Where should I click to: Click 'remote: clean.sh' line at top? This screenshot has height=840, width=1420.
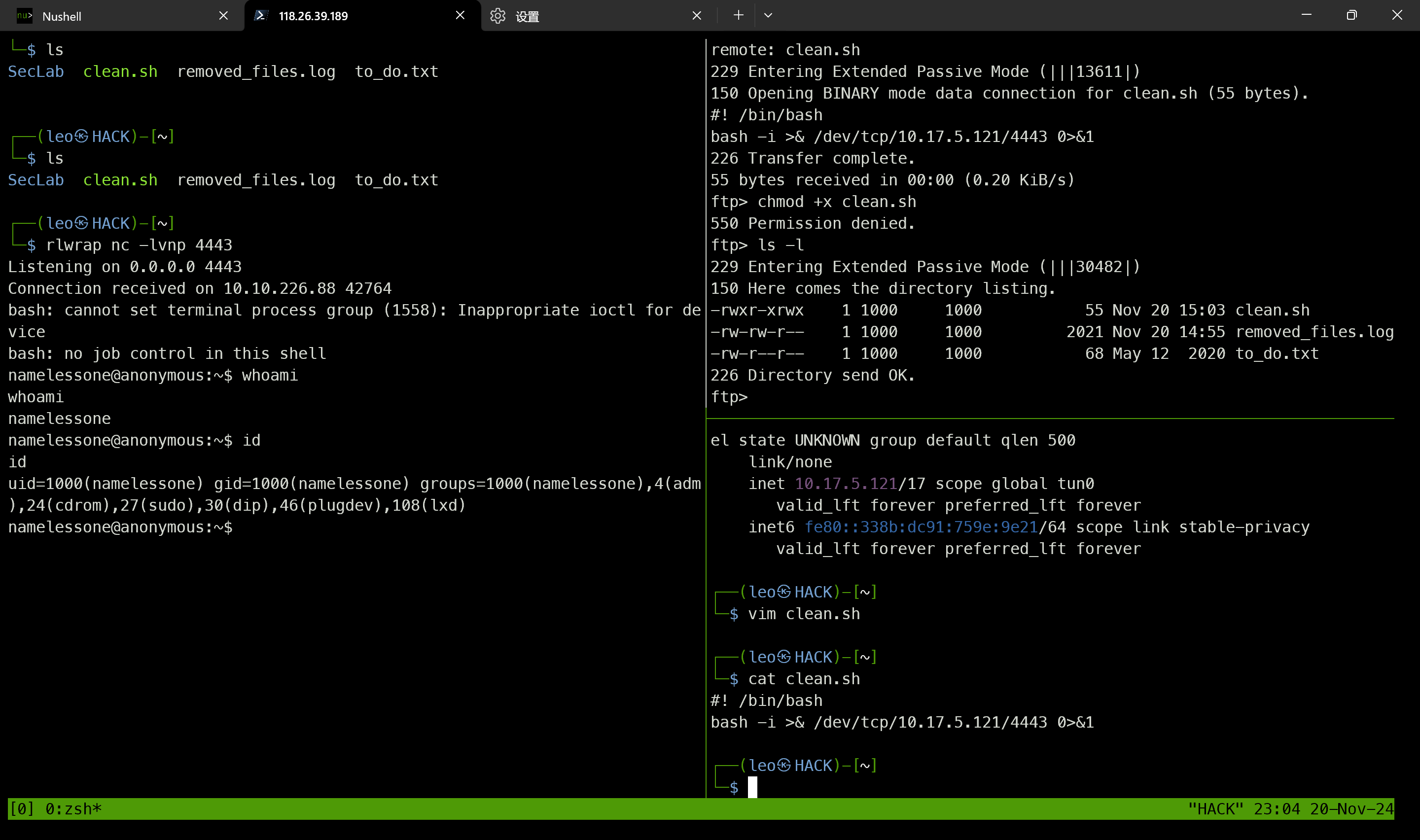(785, 50)
